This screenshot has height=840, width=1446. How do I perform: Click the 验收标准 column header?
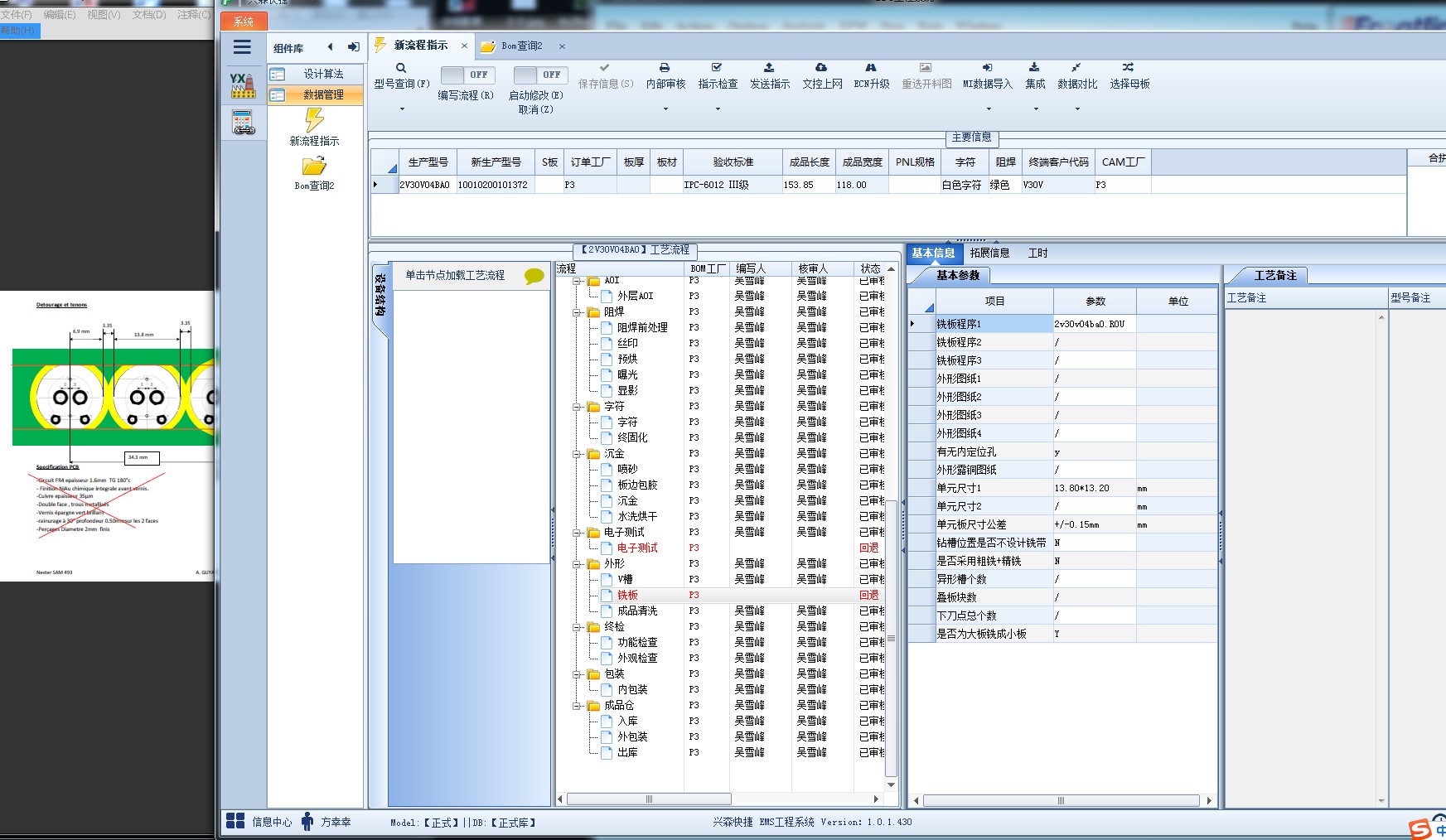[733, 162]
